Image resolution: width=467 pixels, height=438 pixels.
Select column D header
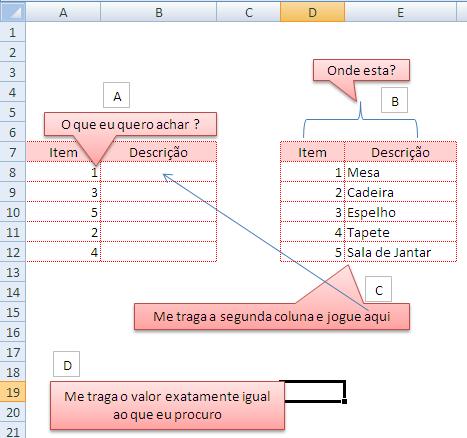pos(312,13)
